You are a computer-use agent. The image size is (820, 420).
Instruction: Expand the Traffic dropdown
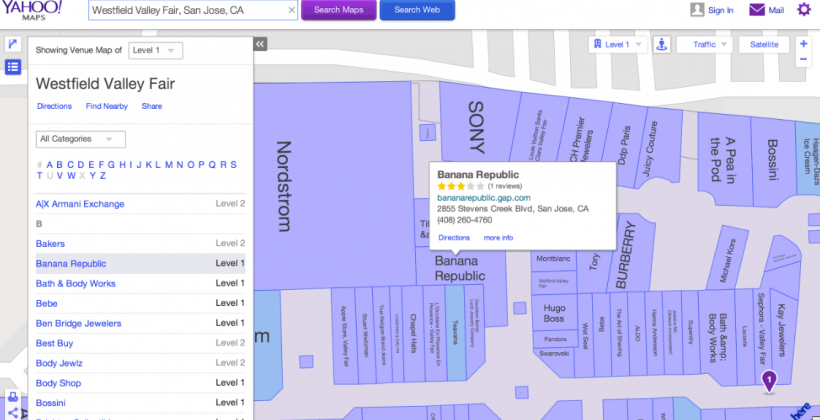(704, 44)
